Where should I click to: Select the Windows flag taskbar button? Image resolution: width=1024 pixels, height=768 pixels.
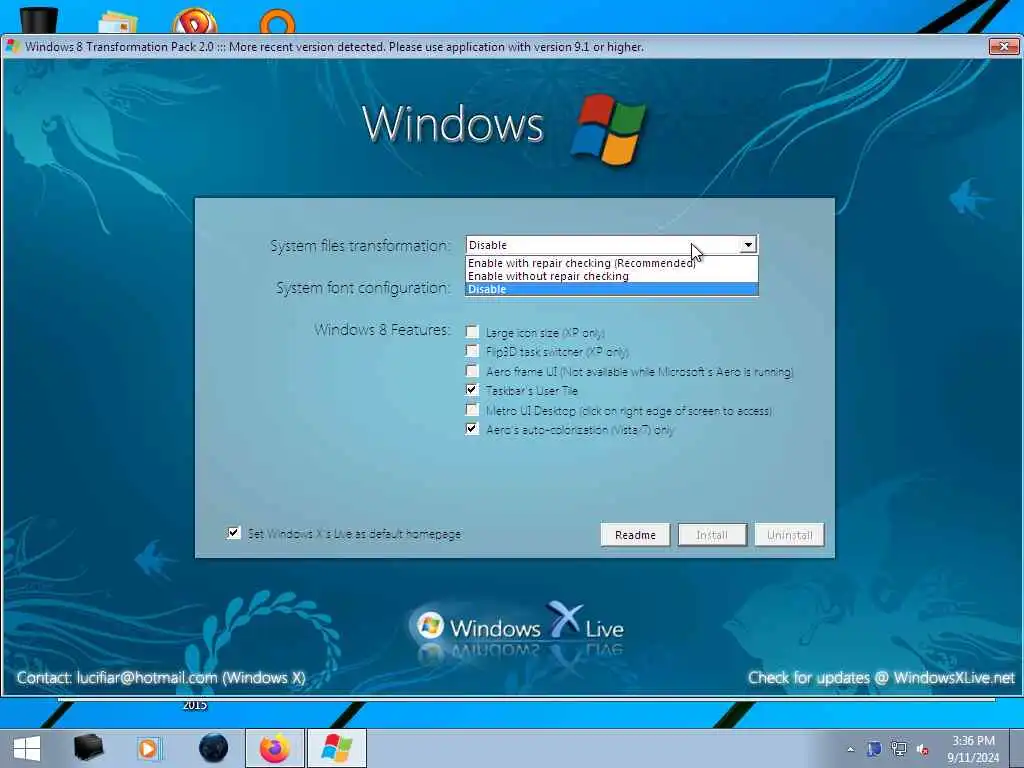tap(337, 748)
